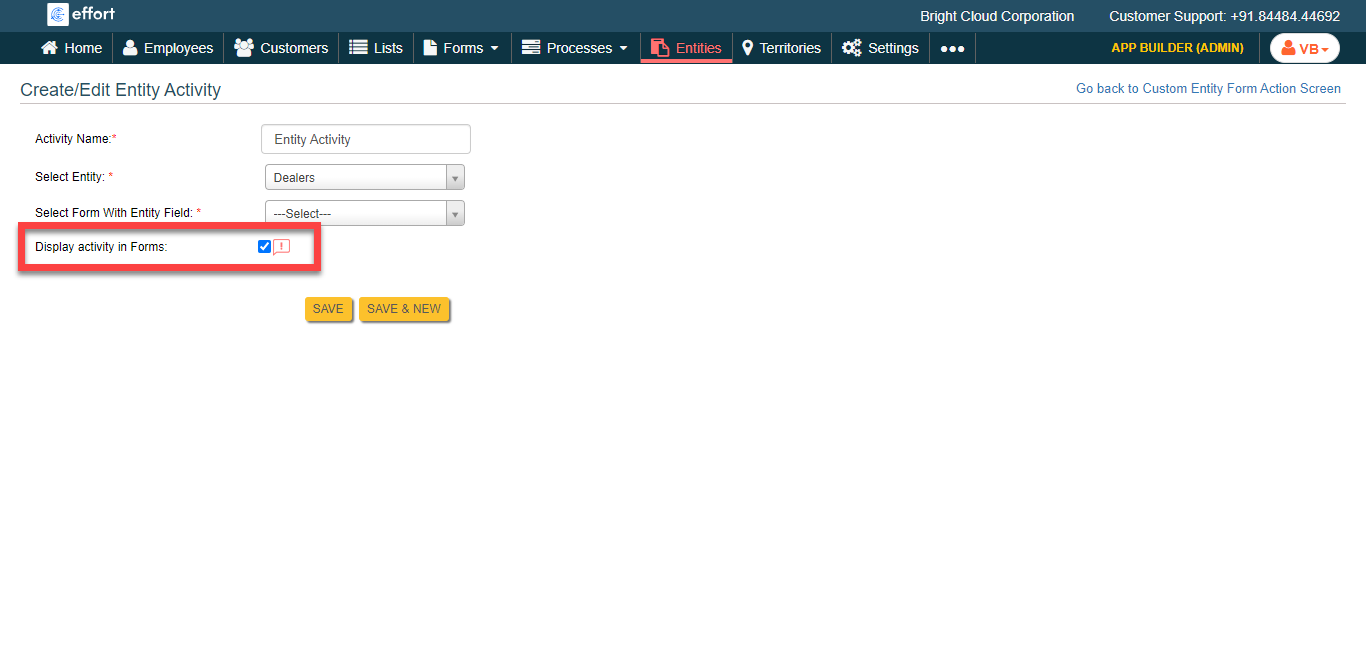Screen dimensions: 1366x657
Task: Click the Activity Name input field
Action: (365, 138)
